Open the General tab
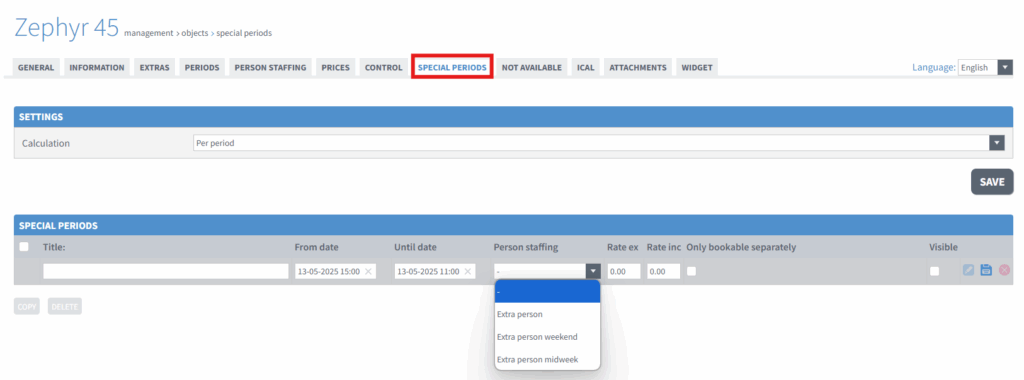The width and height of the screenshot is (1024, 380). pos(36,67)
